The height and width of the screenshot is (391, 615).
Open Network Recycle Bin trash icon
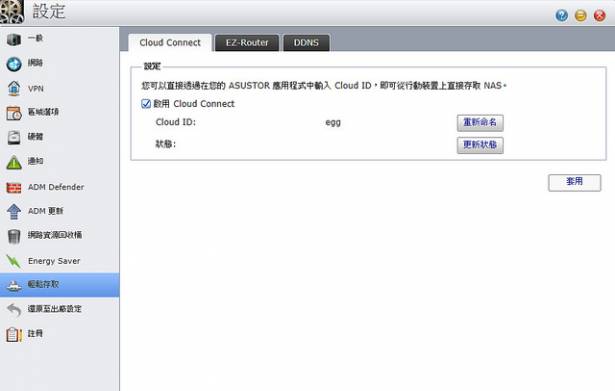pos(14,236)
